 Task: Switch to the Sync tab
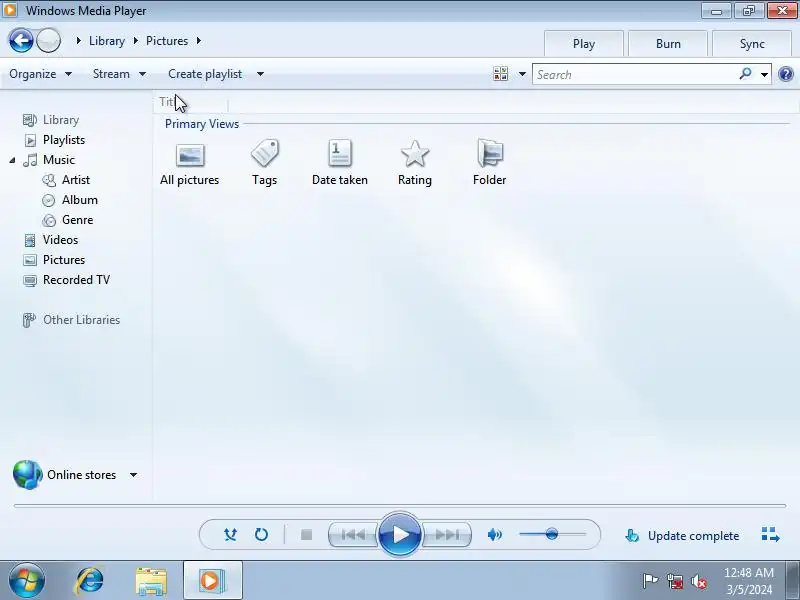pos(752,44)
